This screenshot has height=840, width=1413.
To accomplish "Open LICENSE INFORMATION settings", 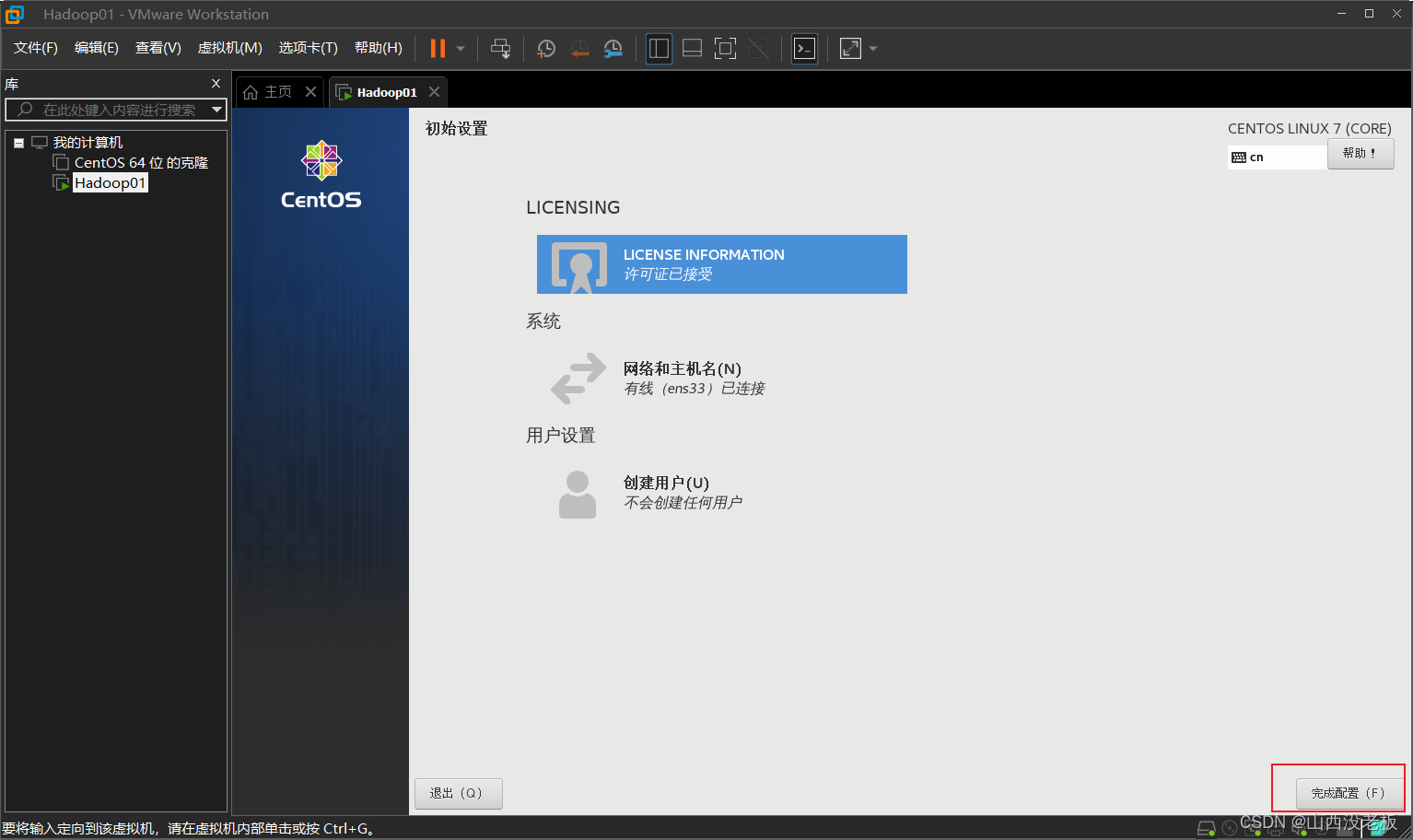I will click(x=722, y=264).
